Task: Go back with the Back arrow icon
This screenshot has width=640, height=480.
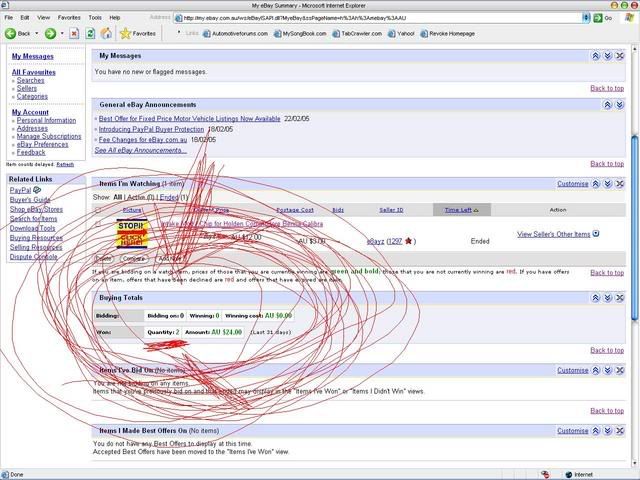Action: (11, 33)
